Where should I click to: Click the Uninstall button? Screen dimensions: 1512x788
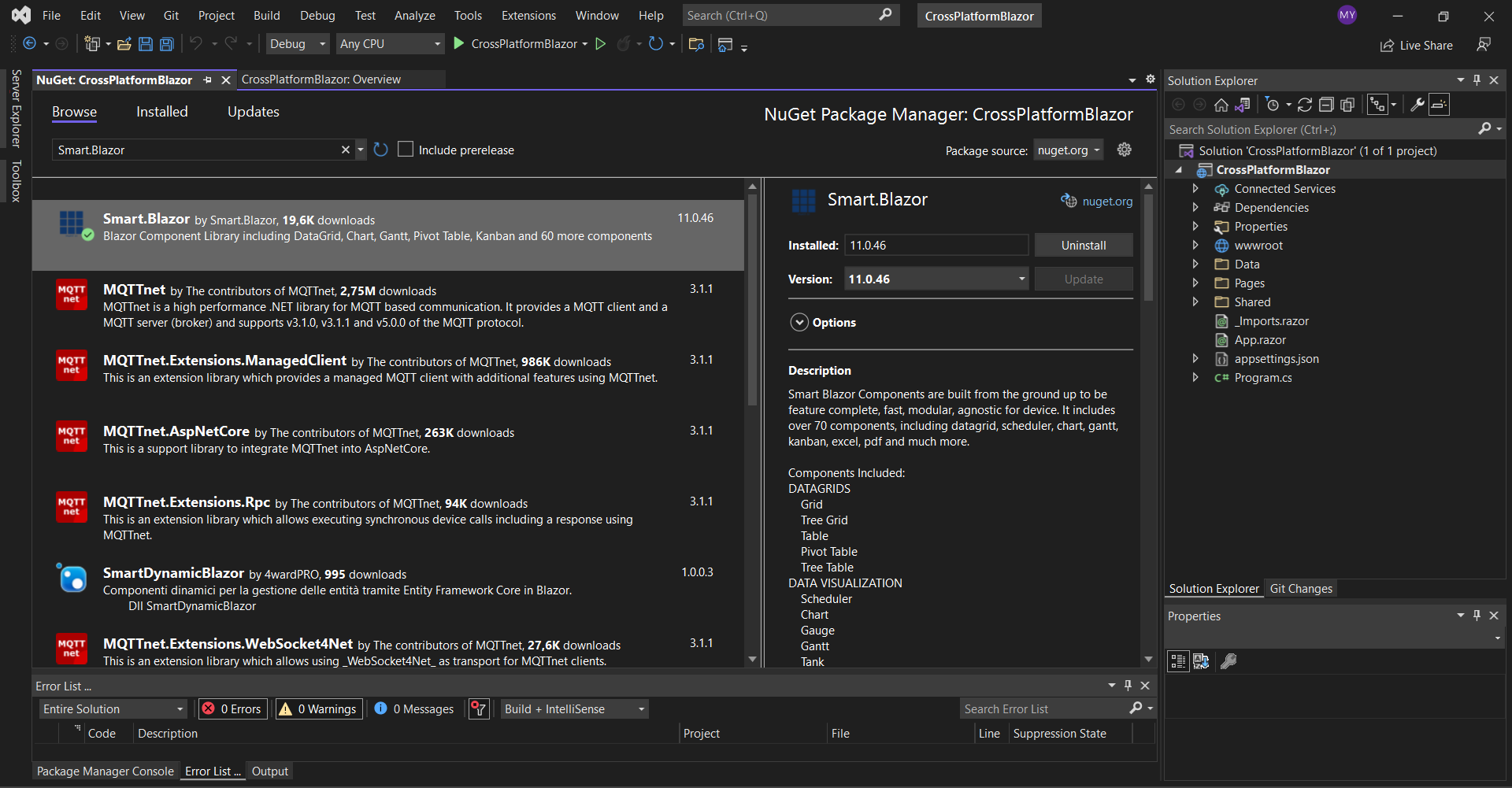(x=1084, y=245)
